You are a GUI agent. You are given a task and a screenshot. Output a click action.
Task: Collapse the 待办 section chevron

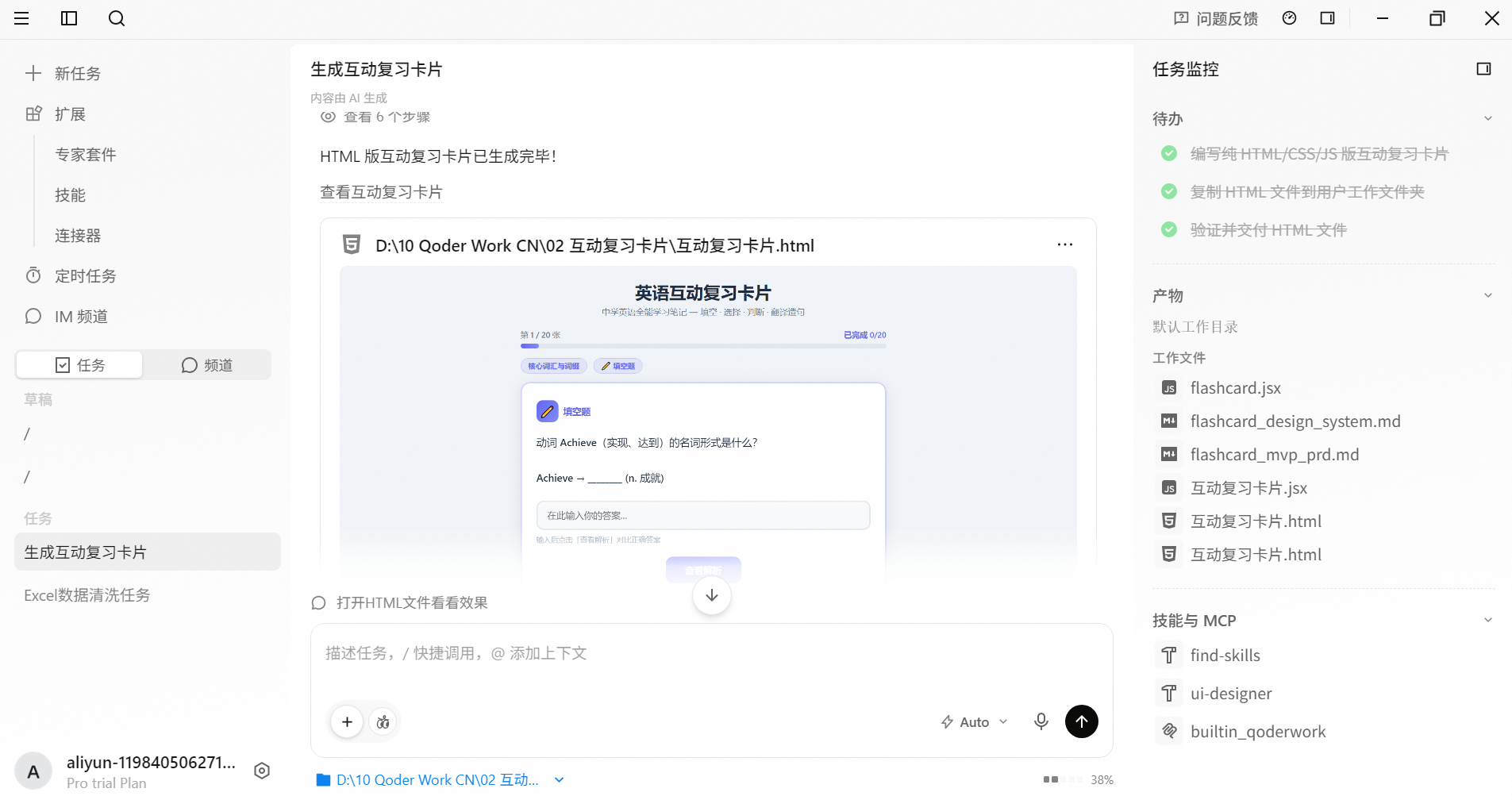[1488, 118]
